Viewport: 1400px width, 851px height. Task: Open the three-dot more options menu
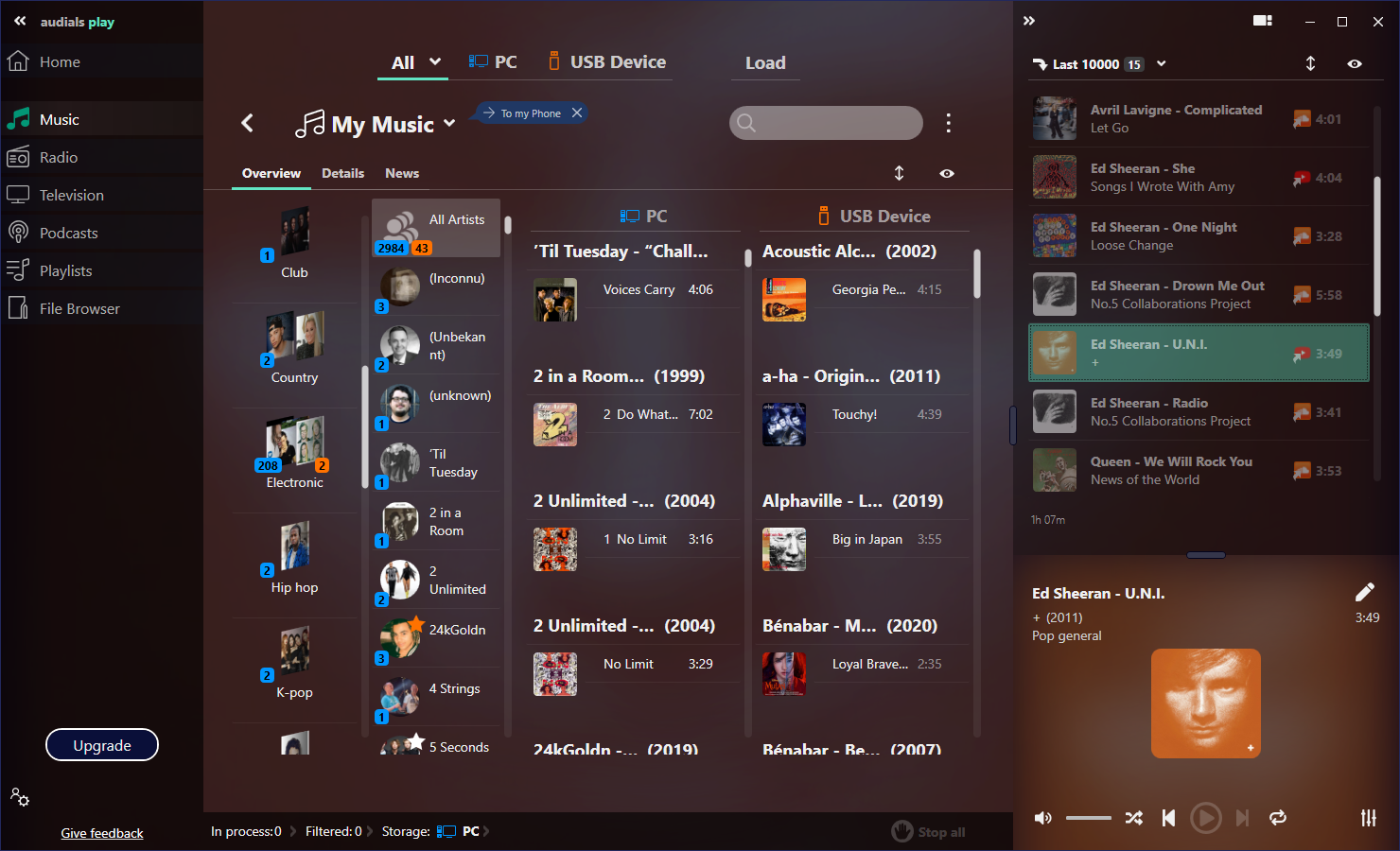[x=948, y=123]
